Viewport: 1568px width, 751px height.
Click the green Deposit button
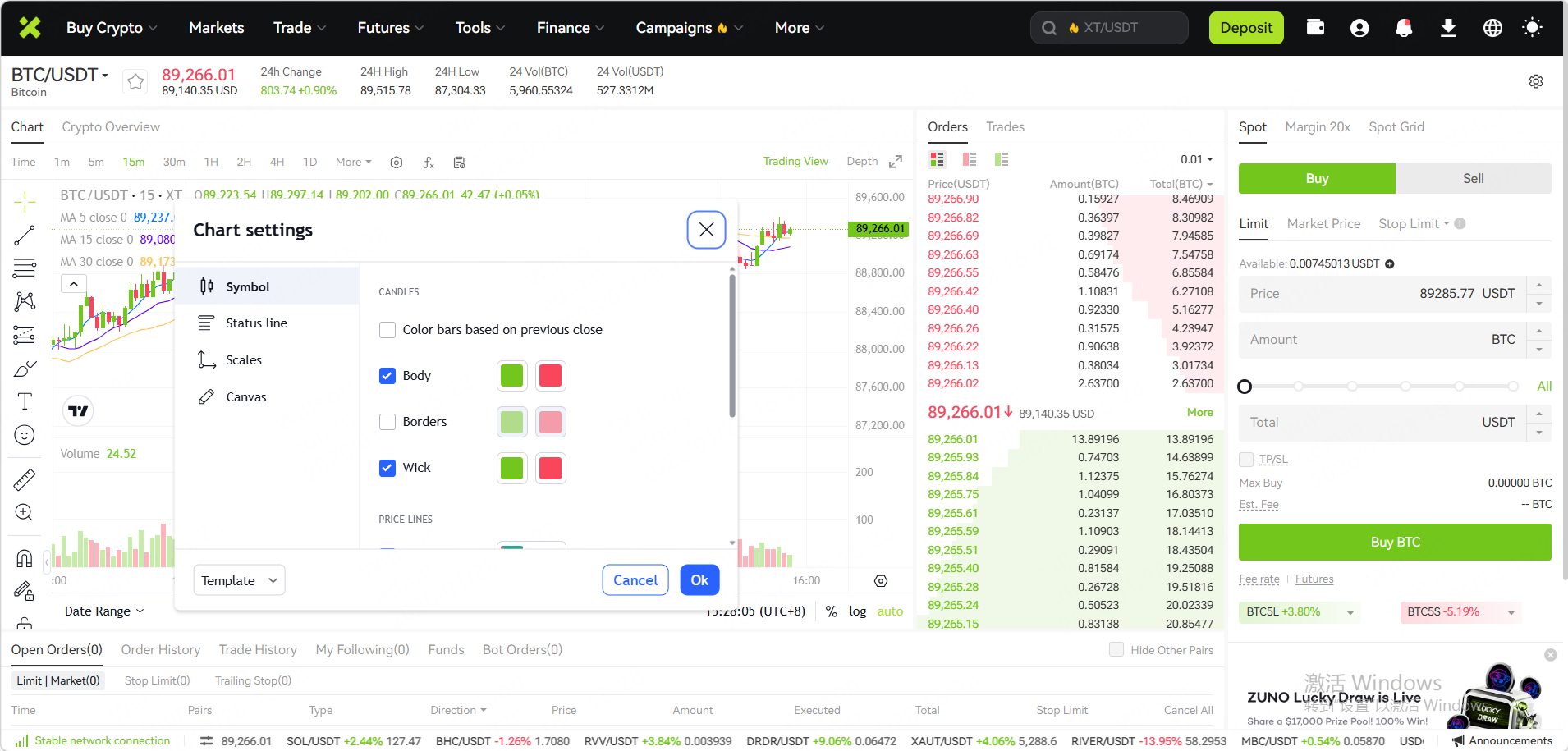point(1245,28)
